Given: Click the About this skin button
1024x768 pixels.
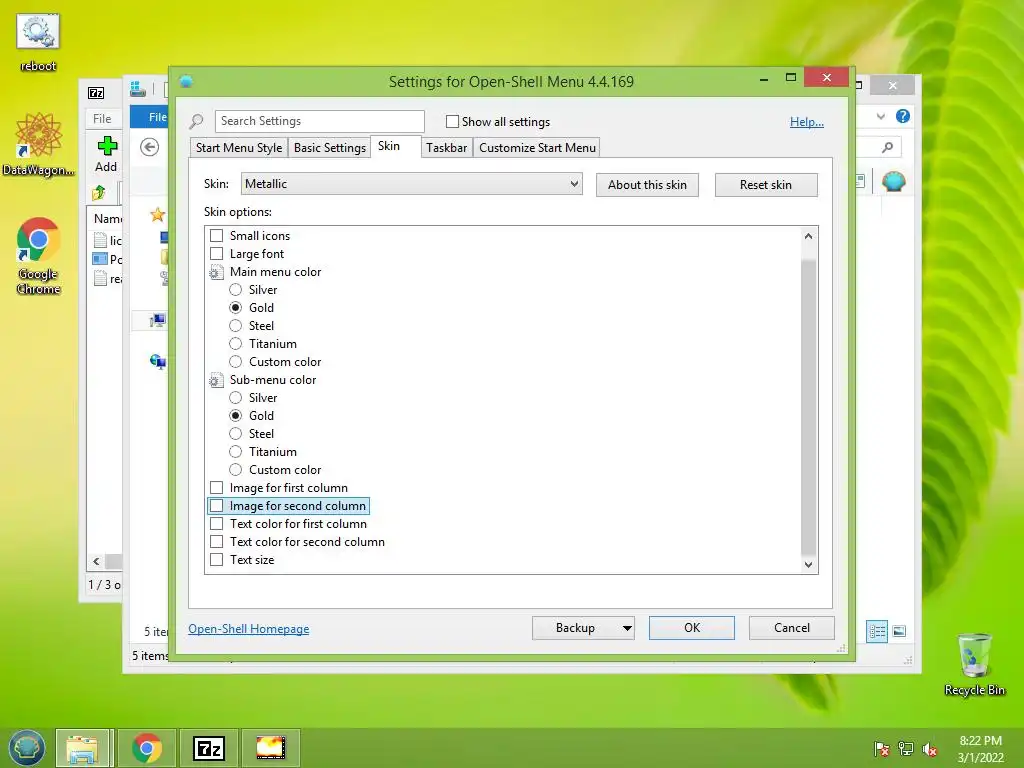Looking at the screenshot, I should point(647,185).
